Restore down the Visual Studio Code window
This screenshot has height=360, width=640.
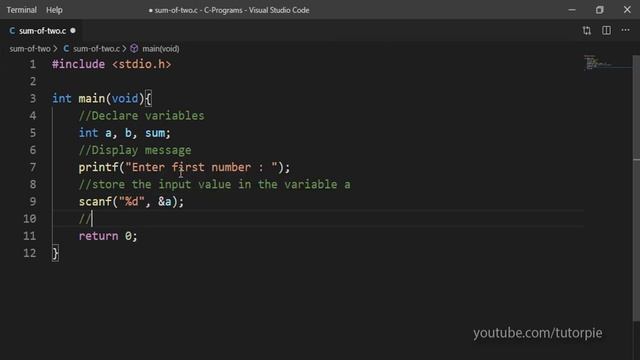click(599, 10)
